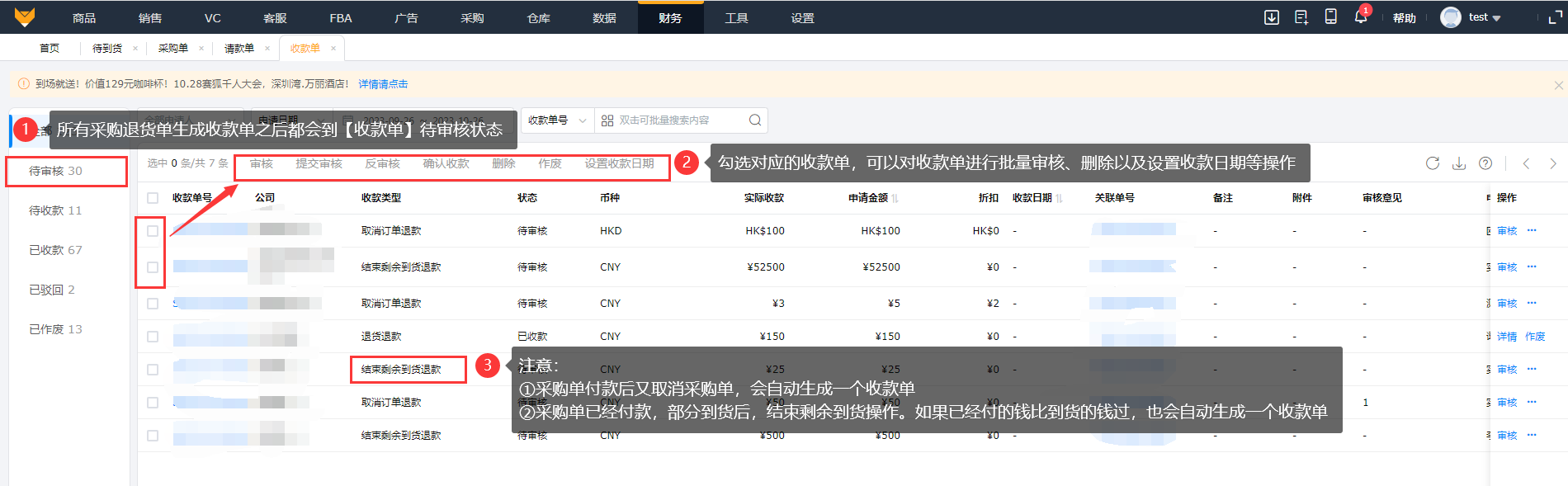Click the 详情请点击 link in banner

tap(383, 84)
